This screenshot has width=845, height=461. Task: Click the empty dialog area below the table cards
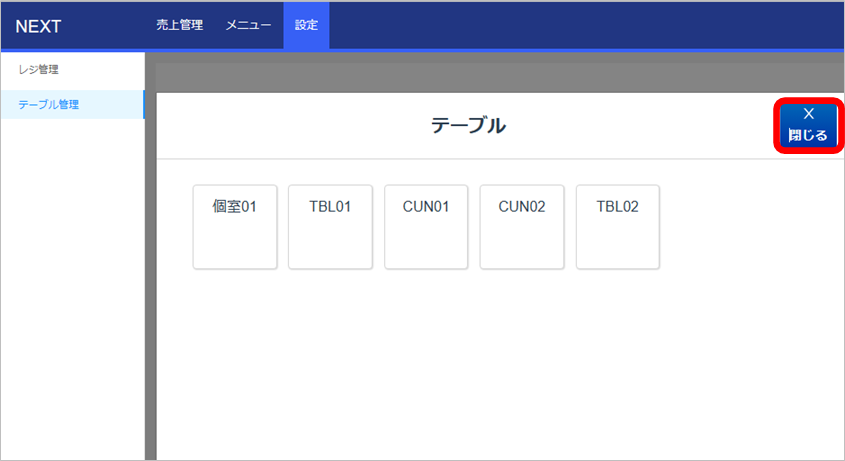click(480, 370)
